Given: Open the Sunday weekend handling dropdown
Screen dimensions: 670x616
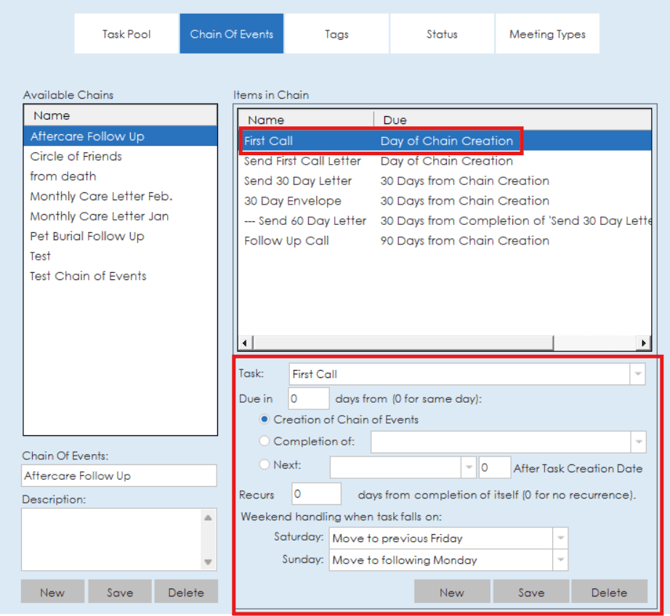Looking at the screenshot, I should point(559,560).
